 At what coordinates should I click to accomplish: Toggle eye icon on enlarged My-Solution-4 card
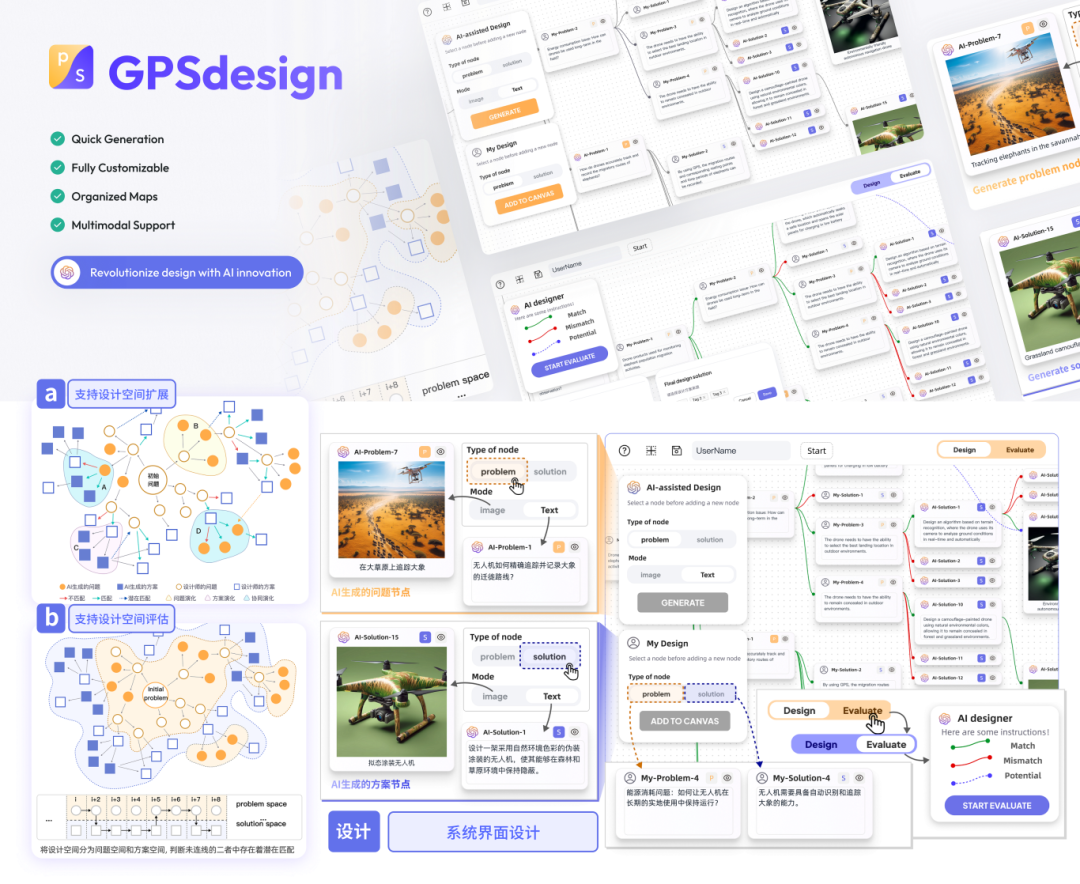tap(859, 778)
